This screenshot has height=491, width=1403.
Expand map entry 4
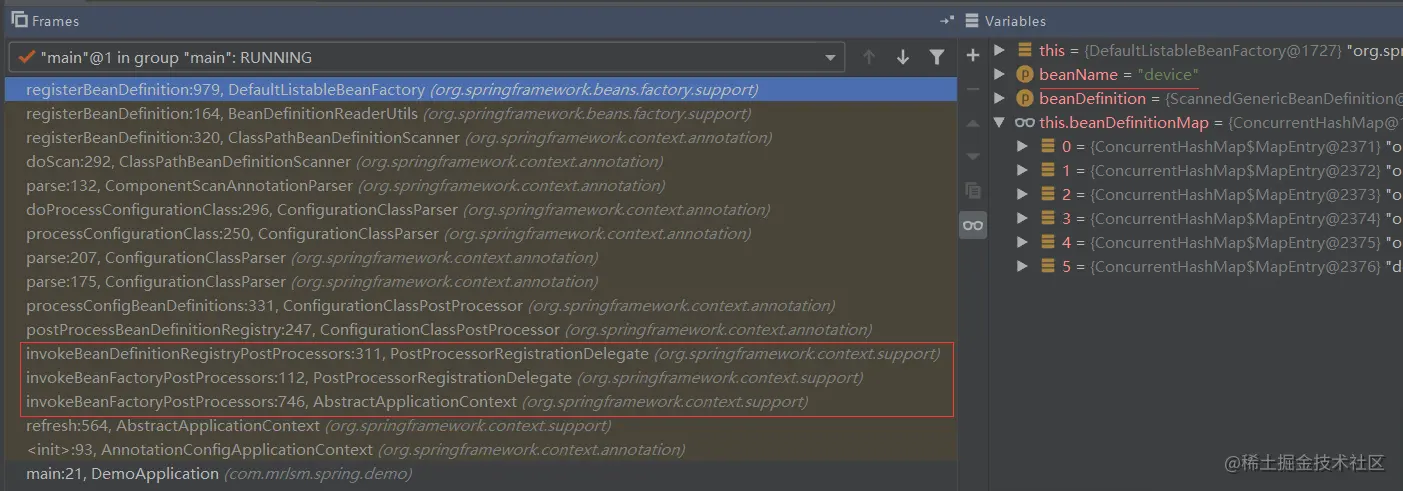coord(1022,242)
